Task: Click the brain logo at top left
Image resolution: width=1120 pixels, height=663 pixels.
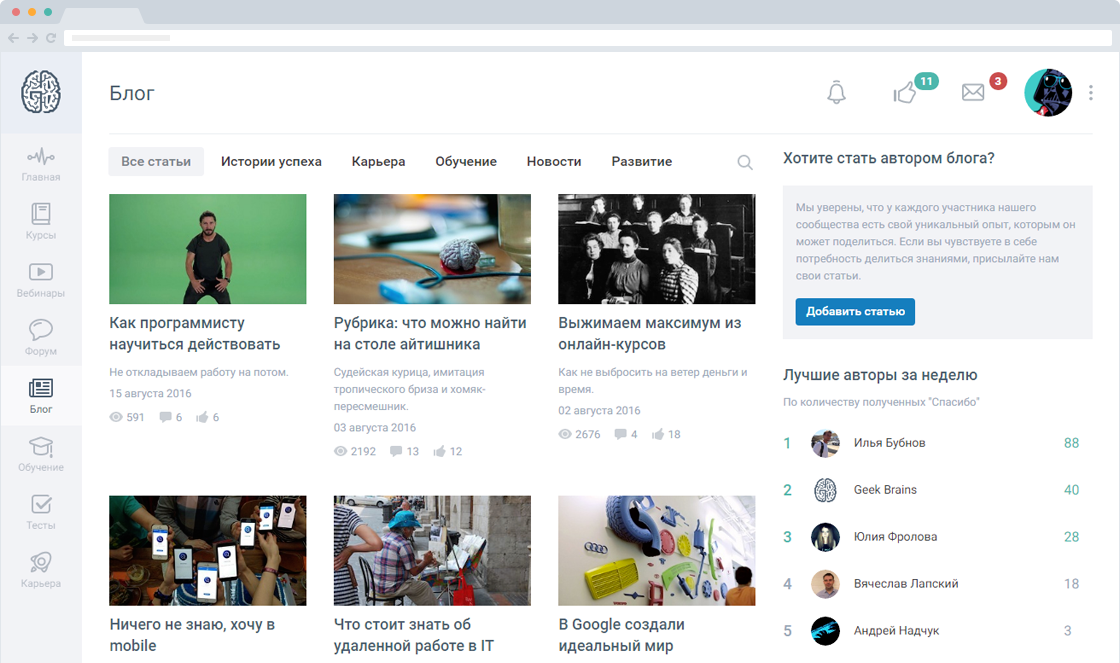Action: click(41, 92)
